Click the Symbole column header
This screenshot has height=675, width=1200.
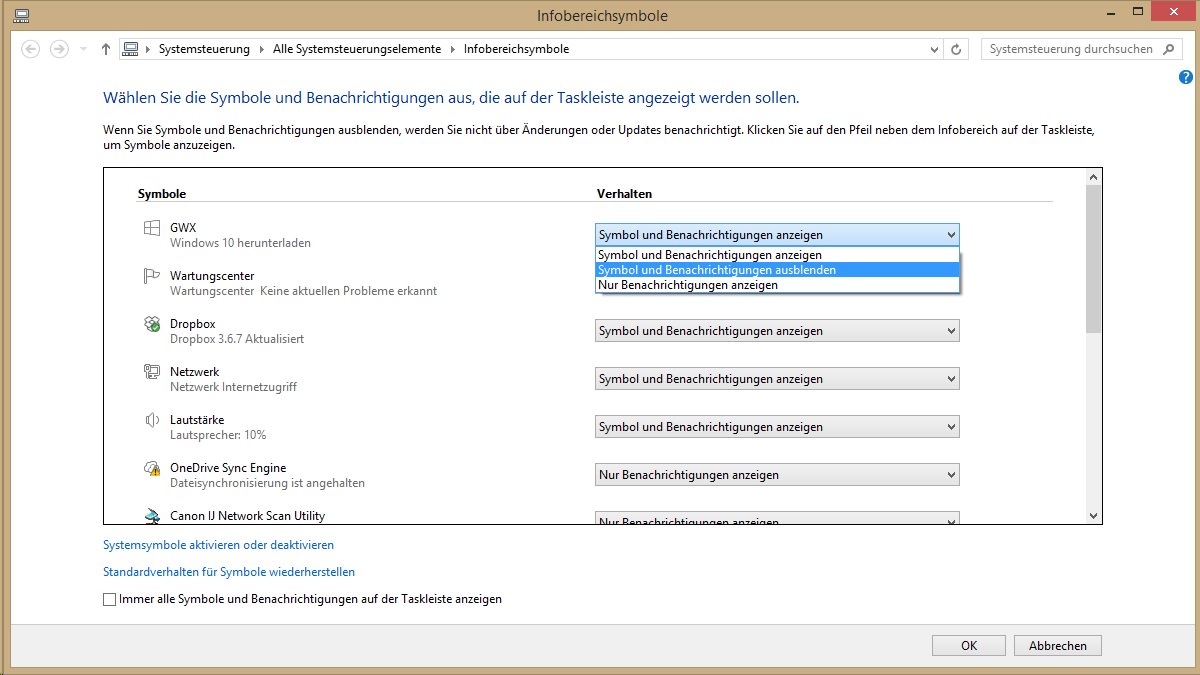point(162,193)
